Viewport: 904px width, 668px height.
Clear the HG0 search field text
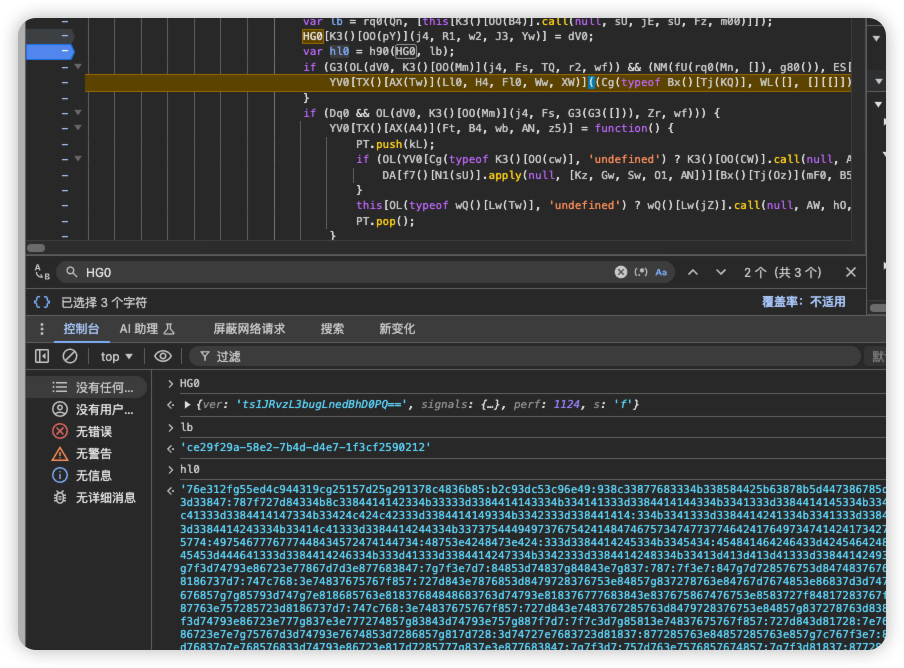[x=620, y=272]
